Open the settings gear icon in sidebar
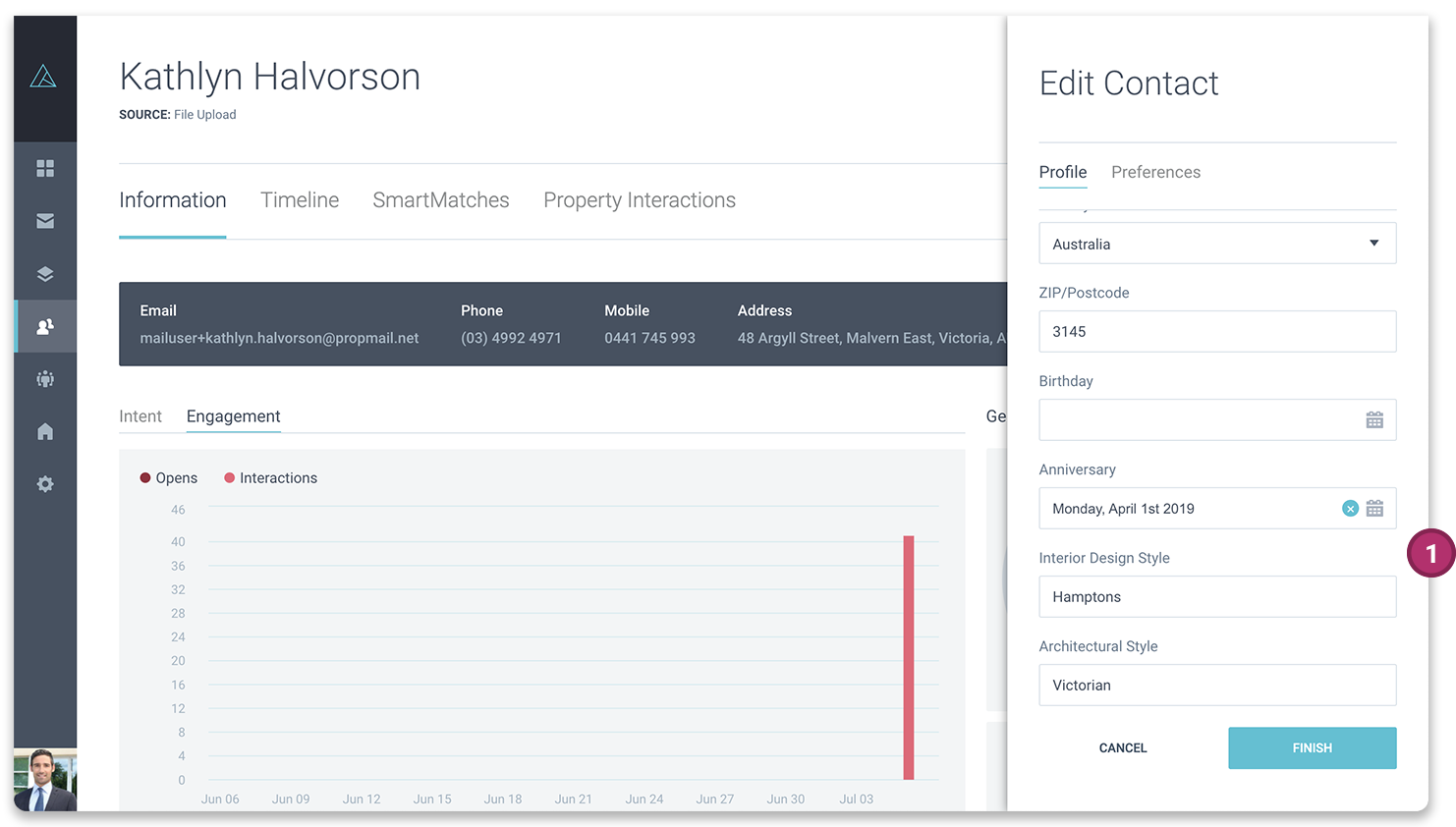Viewport: 1456px width, 827px height. 45,483
